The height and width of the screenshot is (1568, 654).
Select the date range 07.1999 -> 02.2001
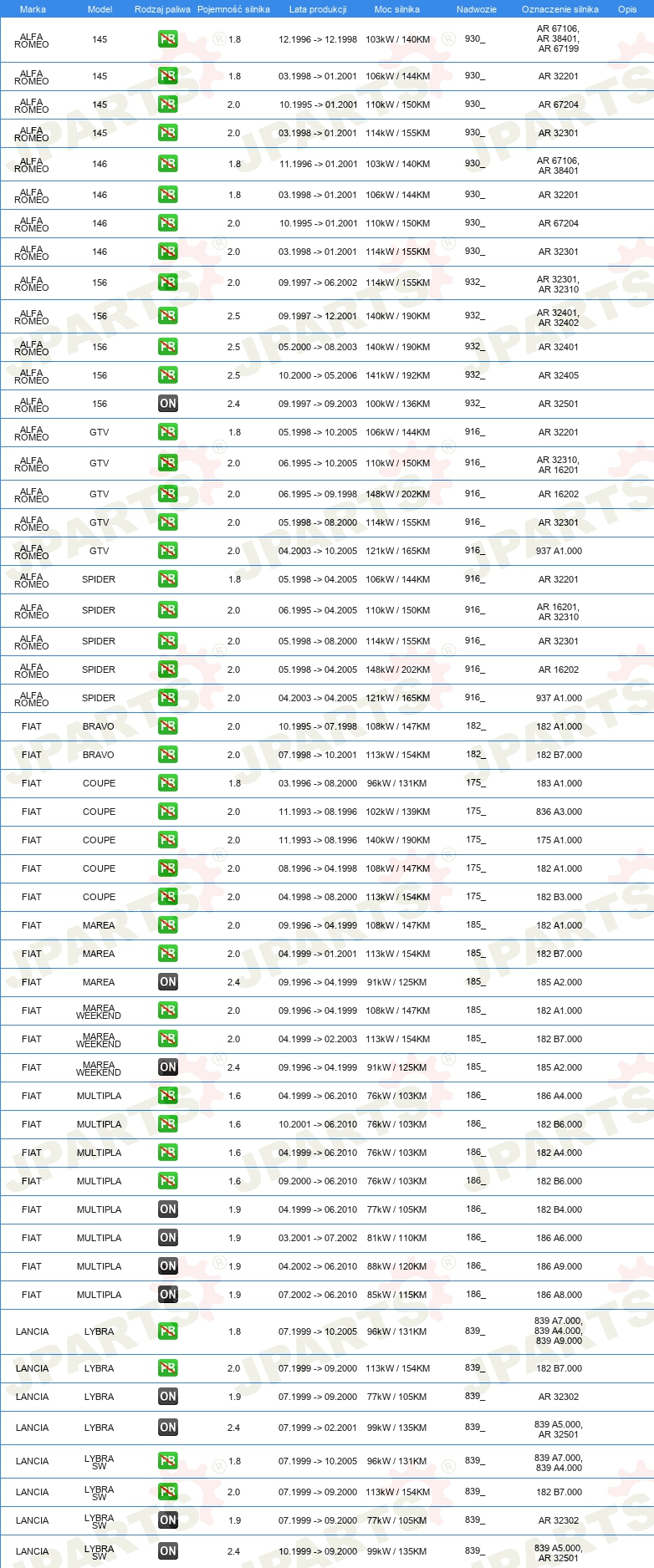(318, 1428)
